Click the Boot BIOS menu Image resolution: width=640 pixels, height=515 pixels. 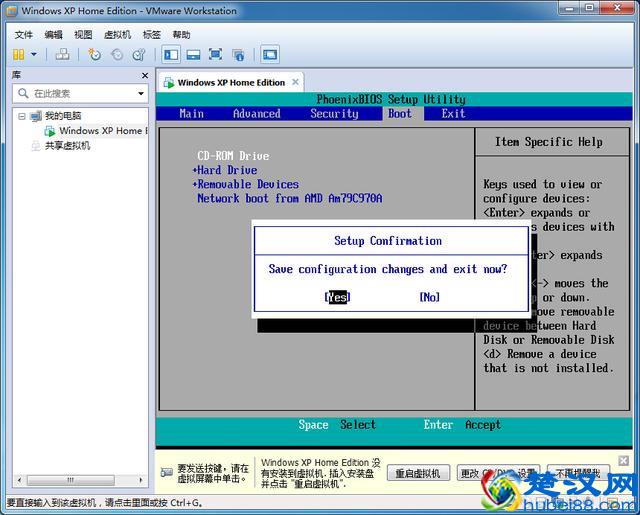[400, 113]
